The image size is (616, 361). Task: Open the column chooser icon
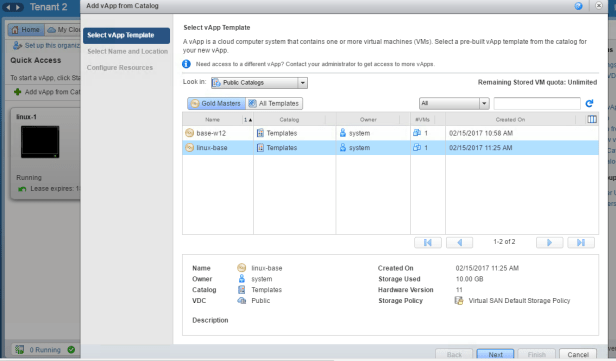click(x=592, y=119)
